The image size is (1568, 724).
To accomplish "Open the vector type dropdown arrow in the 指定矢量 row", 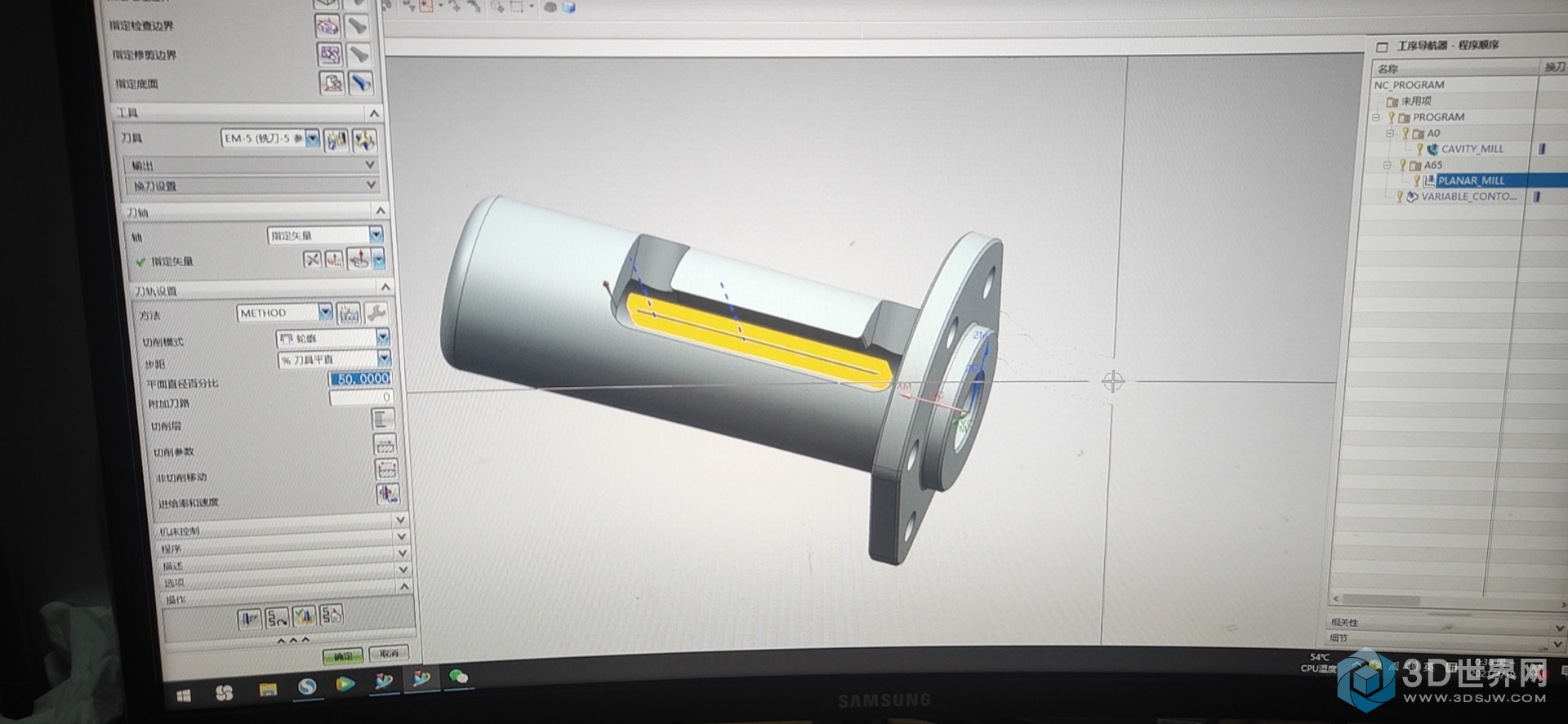I will (379, 260).
